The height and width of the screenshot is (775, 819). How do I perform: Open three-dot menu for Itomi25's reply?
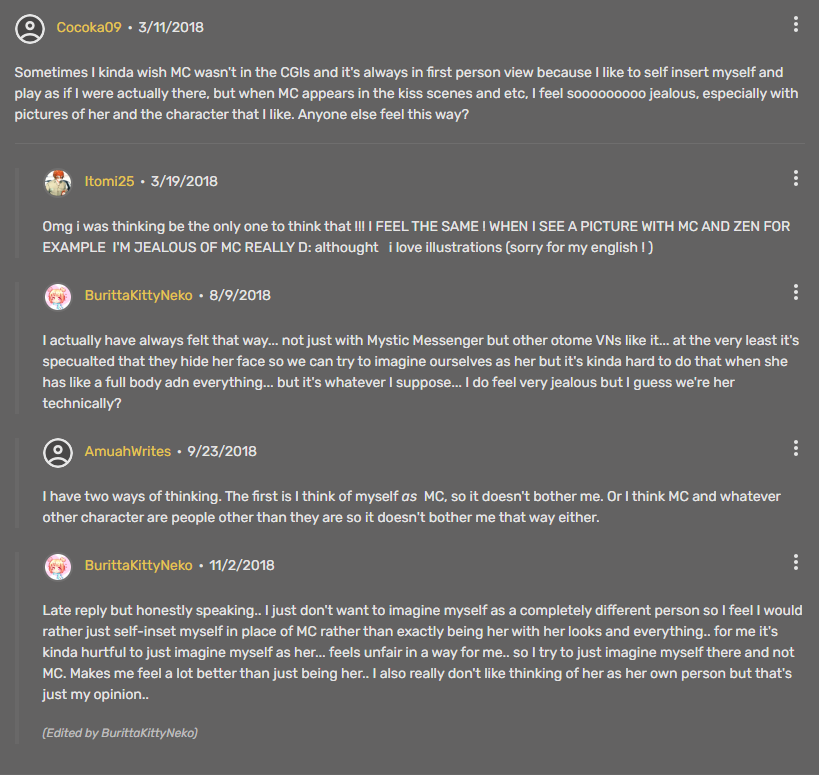795,178
